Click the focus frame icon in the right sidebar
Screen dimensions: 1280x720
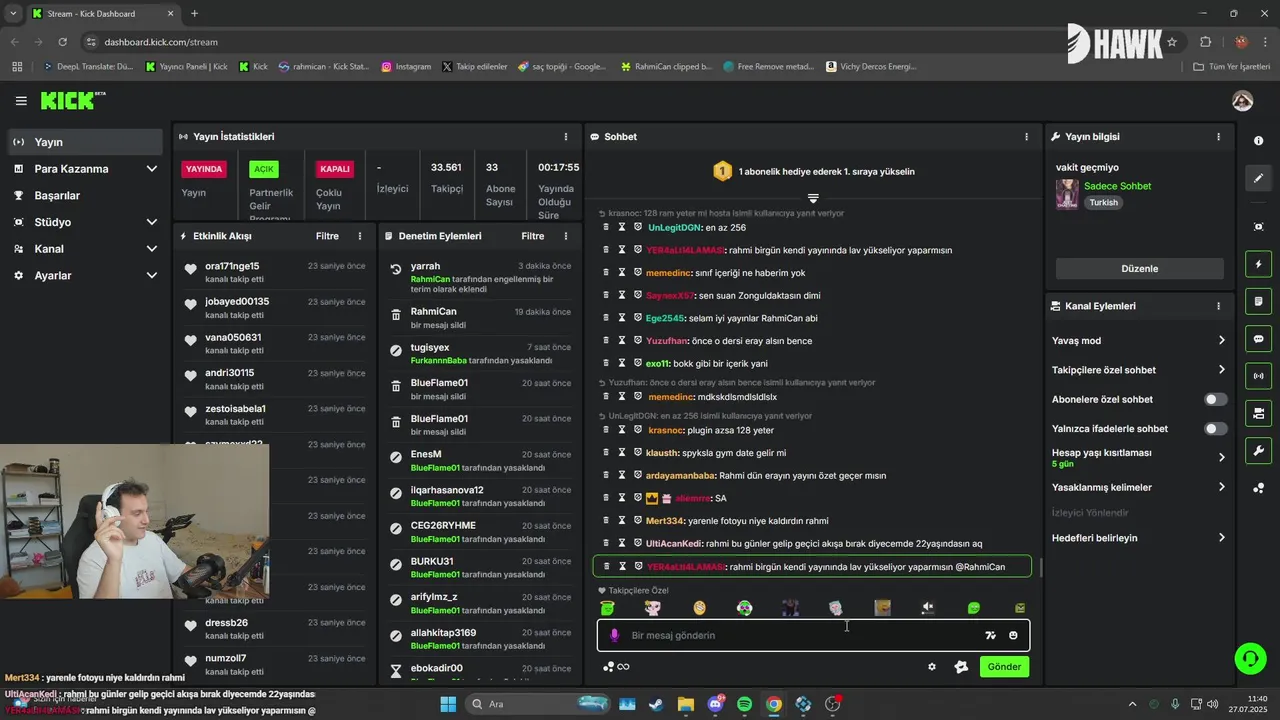pyautogui.click(x=1259, y=227)
